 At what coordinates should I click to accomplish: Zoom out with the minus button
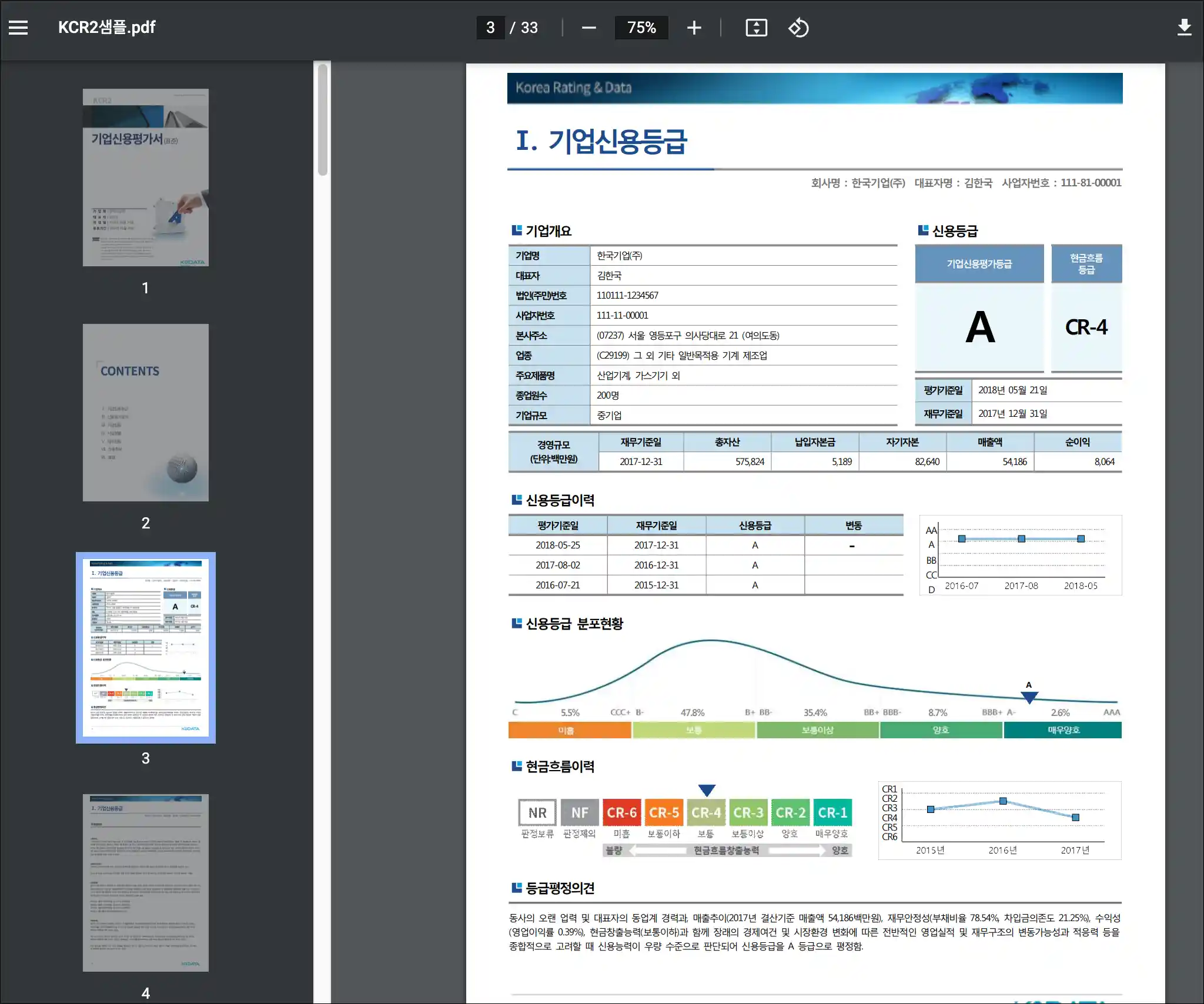588,28
